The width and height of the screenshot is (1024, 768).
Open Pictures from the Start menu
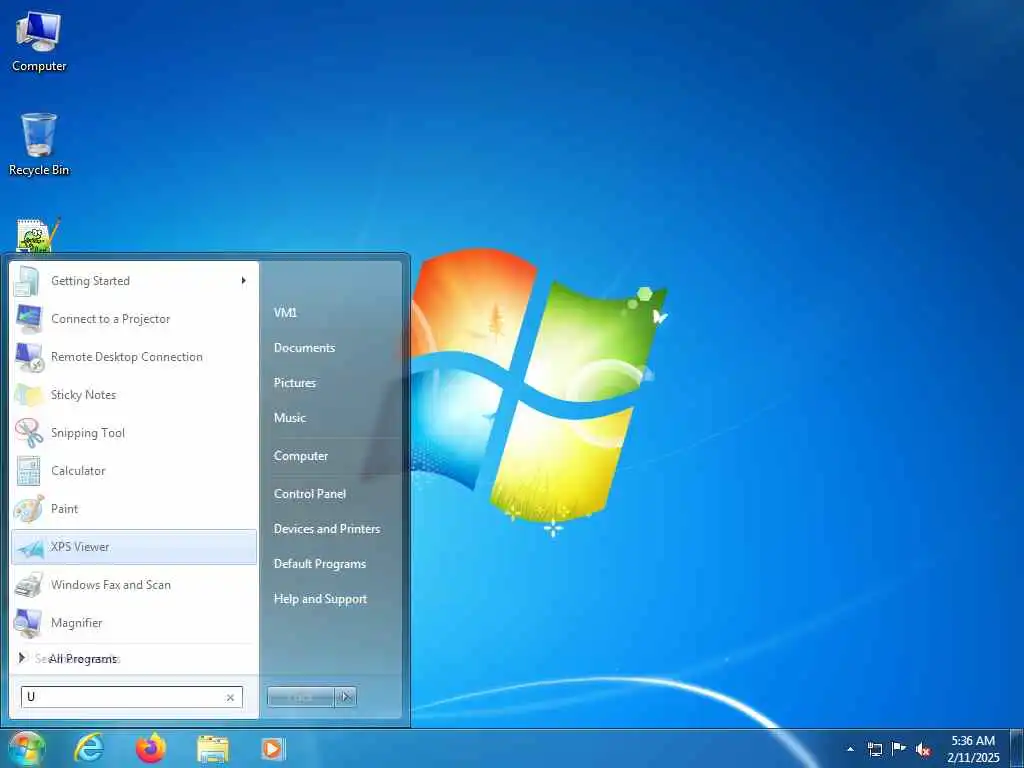[x=295, y=383]
